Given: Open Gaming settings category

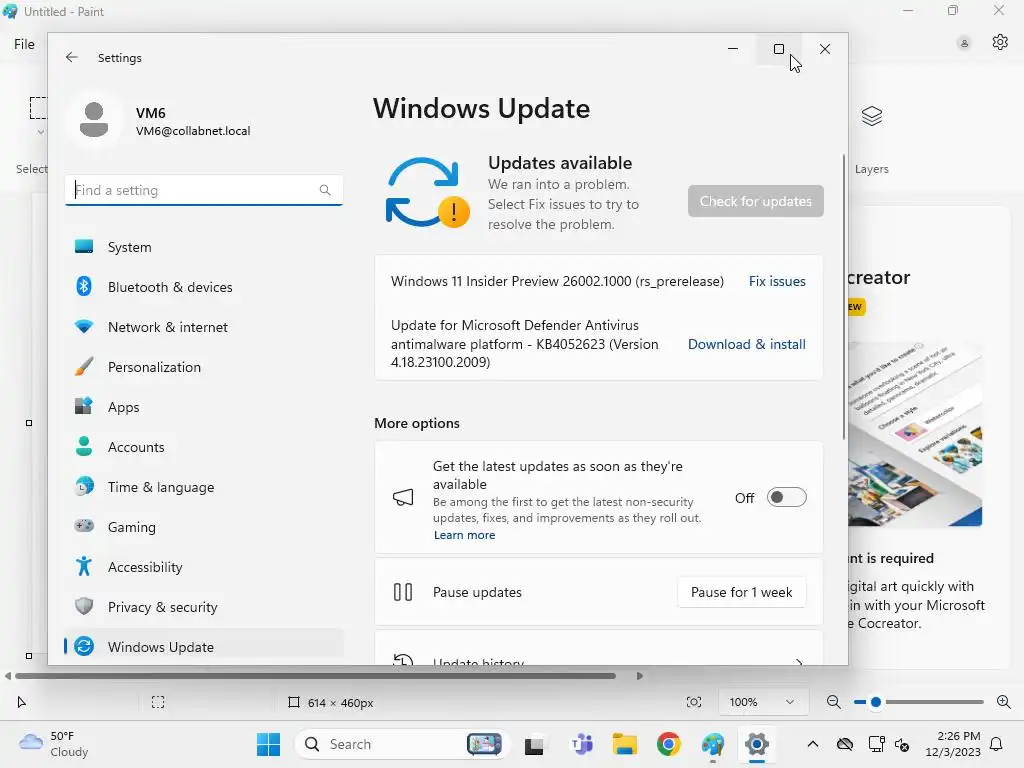Looking at the screenshot, I should pyautogui.click(x=204, y=526).
